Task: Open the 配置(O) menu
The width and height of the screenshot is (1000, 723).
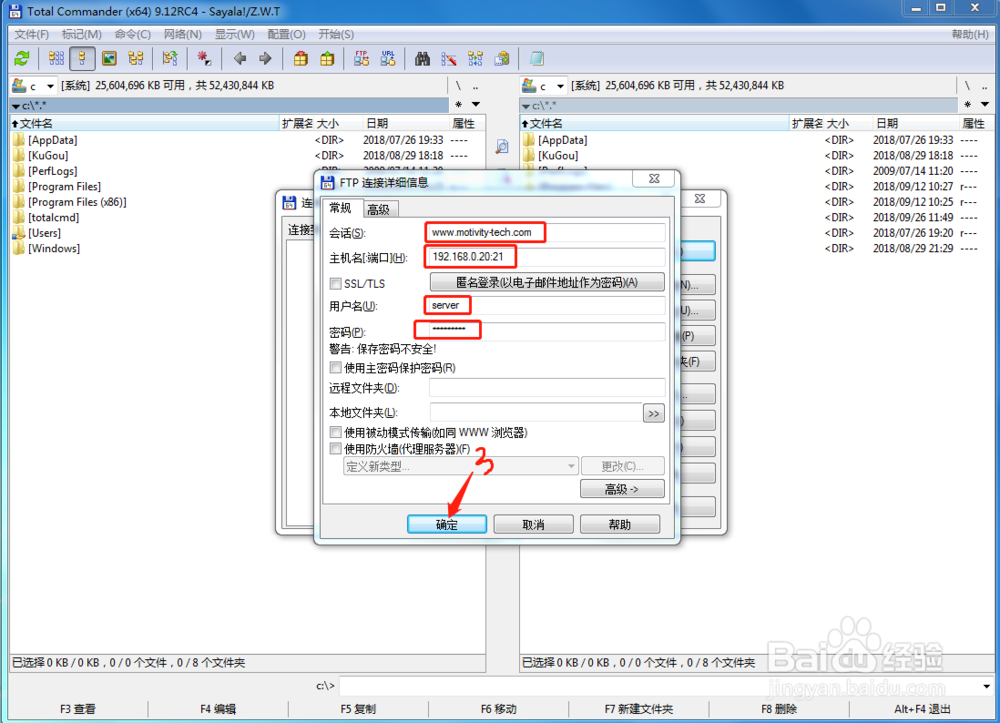Action: [286, 34]
